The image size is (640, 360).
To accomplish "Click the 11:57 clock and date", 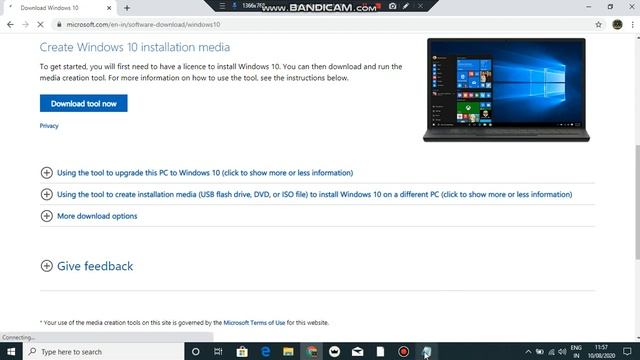I will 601,351.
